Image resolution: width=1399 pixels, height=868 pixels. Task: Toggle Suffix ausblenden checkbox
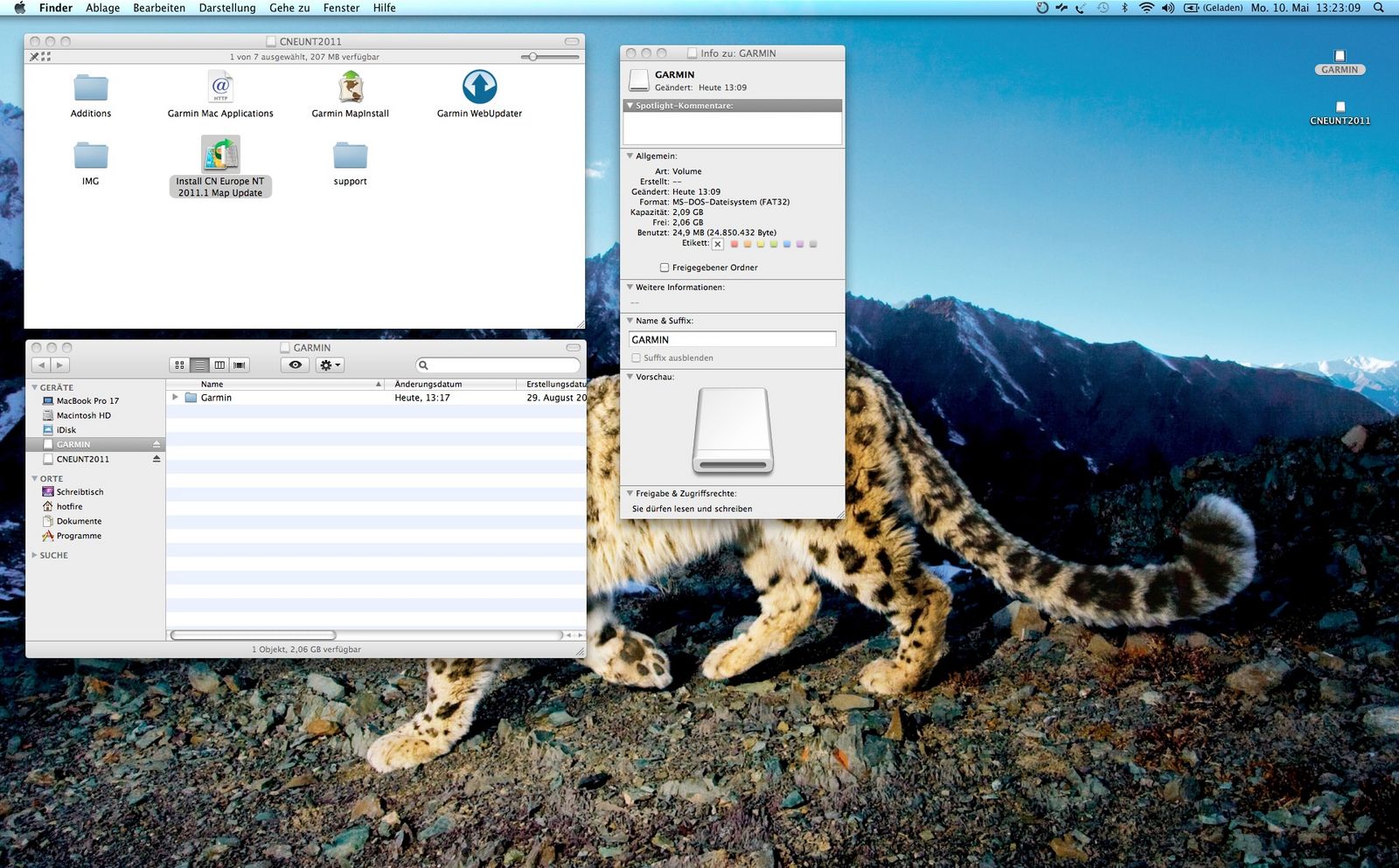[637, 358]
